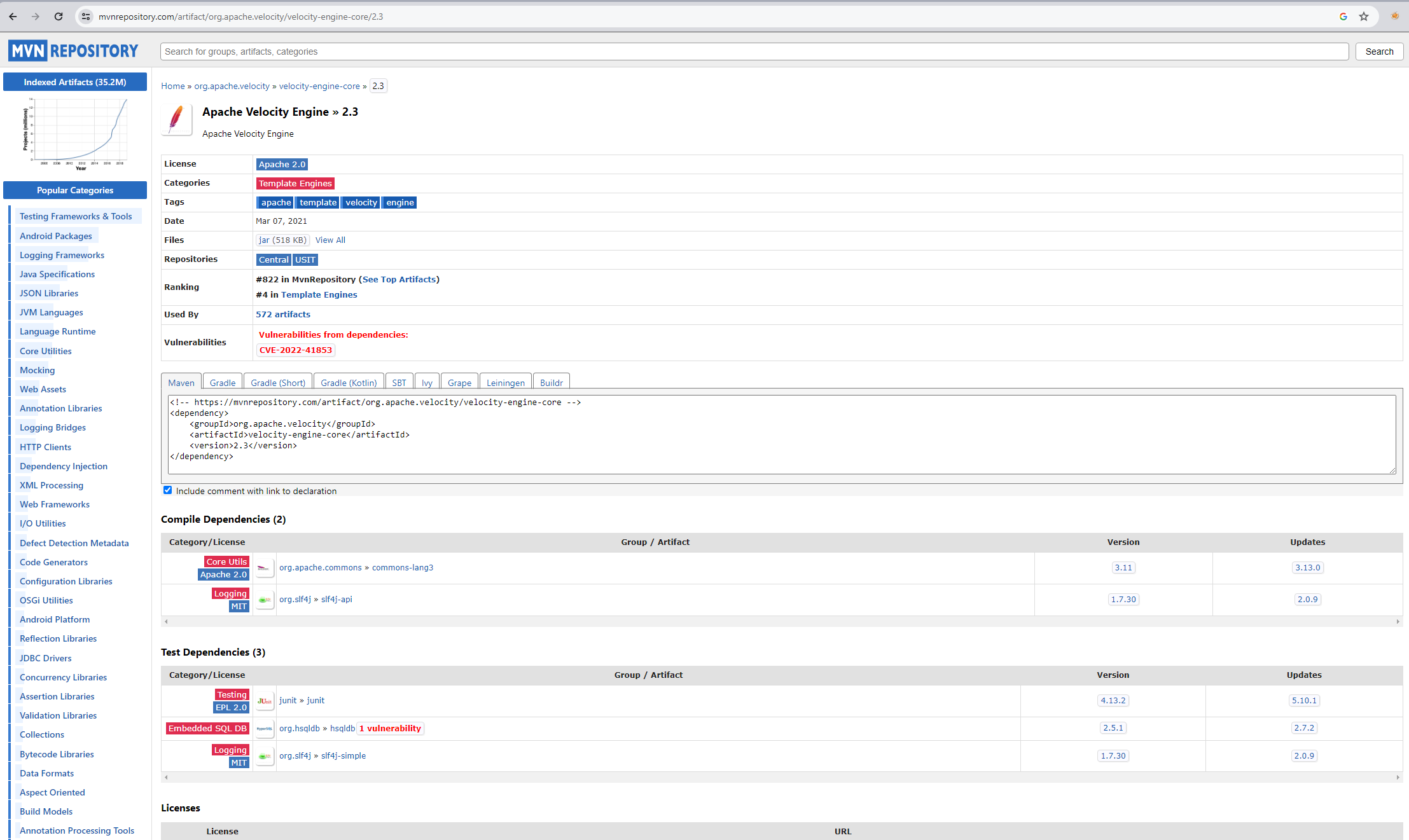The image size is (1409, 840).
Task: Open the commons-lang3 artifact link
Action: [x=403, y=567]
